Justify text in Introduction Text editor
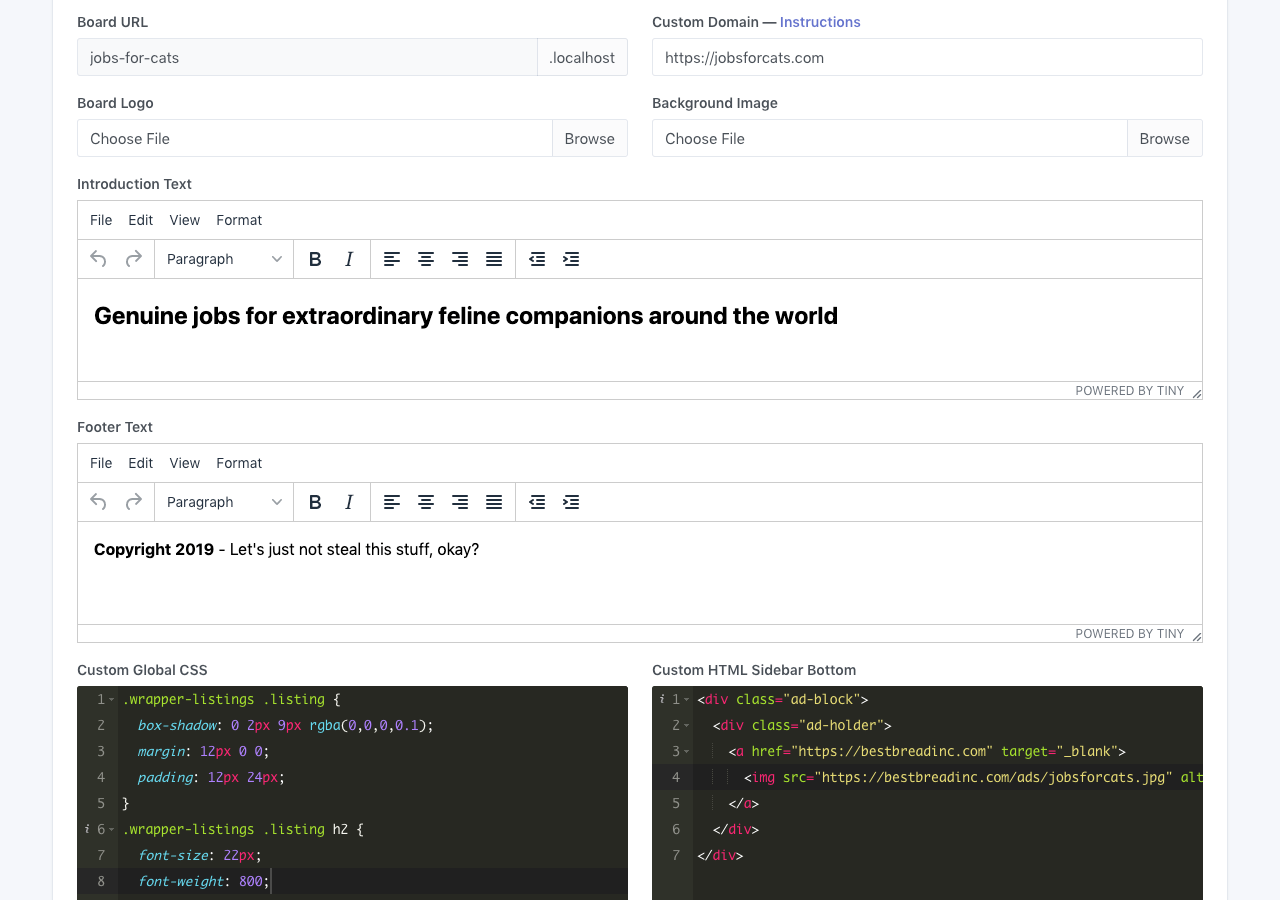Screen dimensions: 1280x900 [x=494, y=259]
